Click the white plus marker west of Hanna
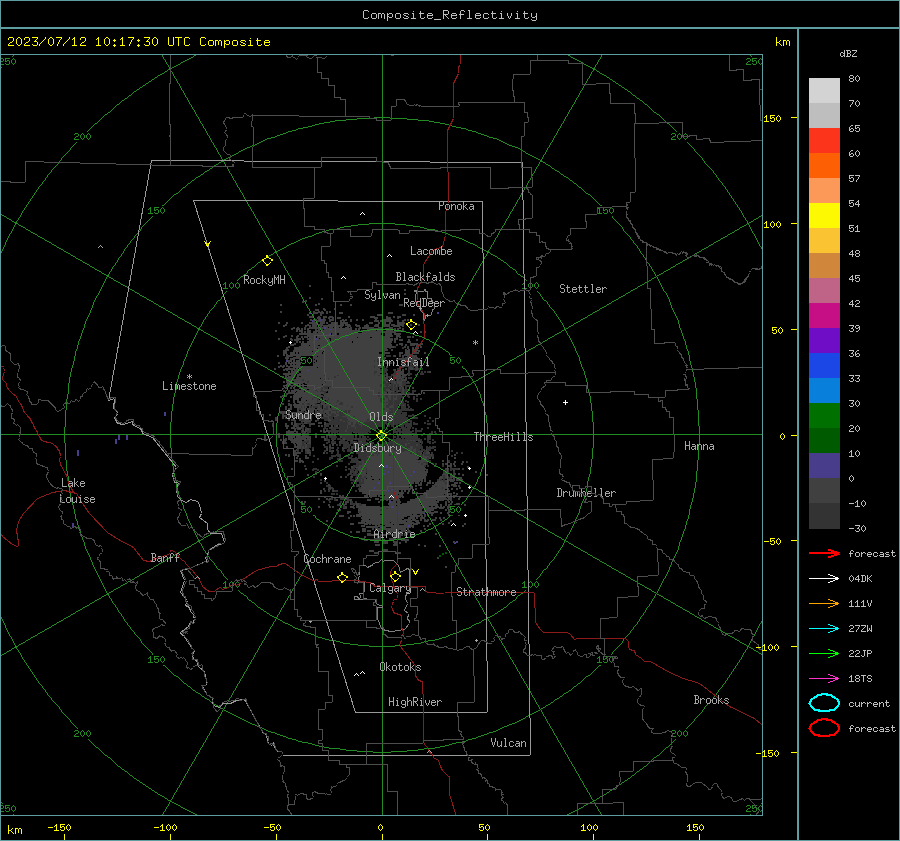900x841 pixels. (565, 402)
